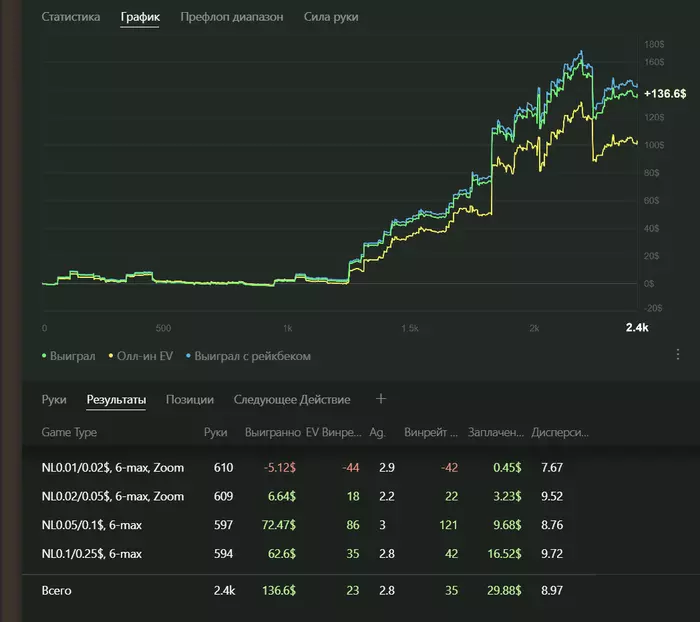Open the three-dot chart options menu
The height and width of the screenshot is (622, 700).
tap(678, 355)
